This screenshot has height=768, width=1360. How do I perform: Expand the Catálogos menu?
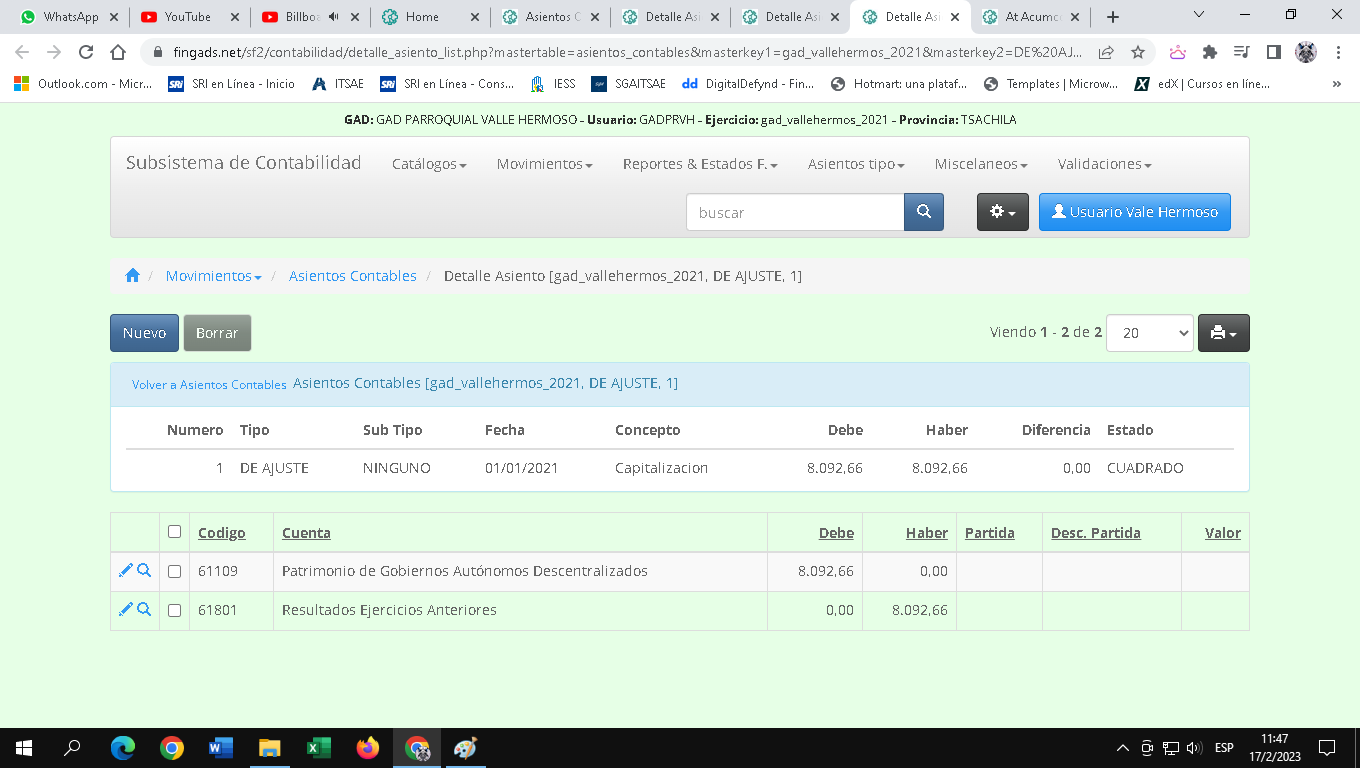[x=429, y=164]
